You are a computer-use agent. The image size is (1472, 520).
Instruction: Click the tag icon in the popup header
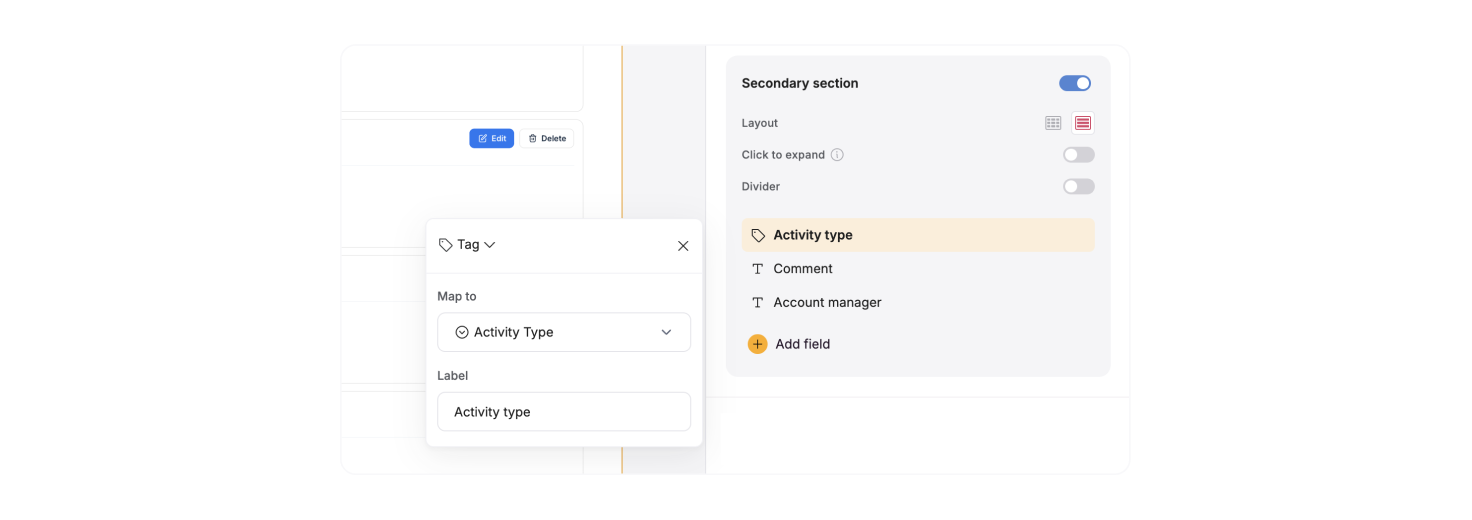tap(446, 245)
